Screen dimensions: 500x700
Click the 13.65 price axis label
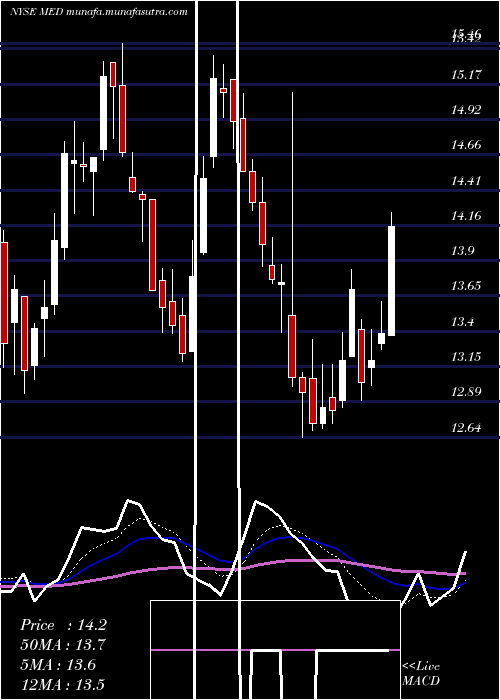[467, 286]
